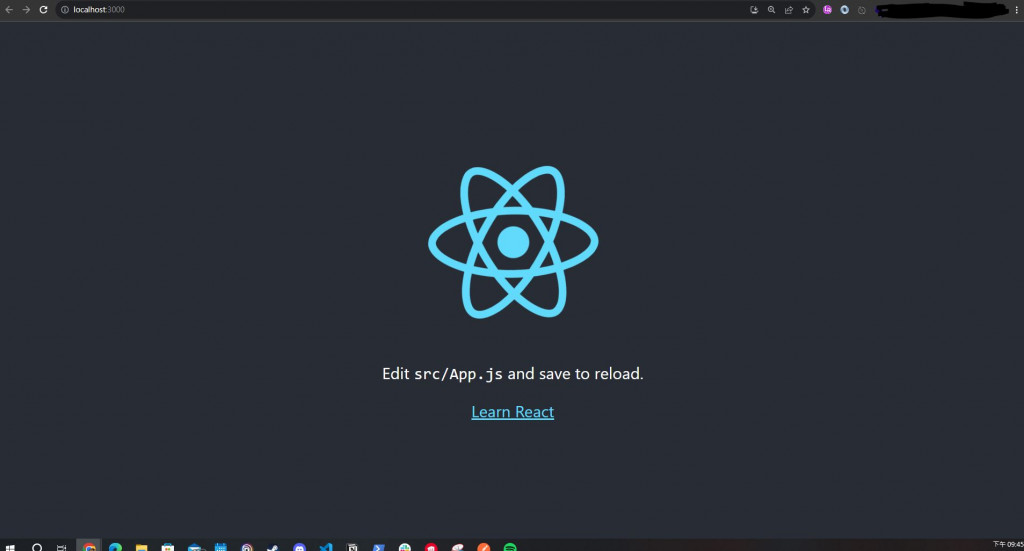Open Steam from taskbar

pyautogui.click(x=273, y=547)
